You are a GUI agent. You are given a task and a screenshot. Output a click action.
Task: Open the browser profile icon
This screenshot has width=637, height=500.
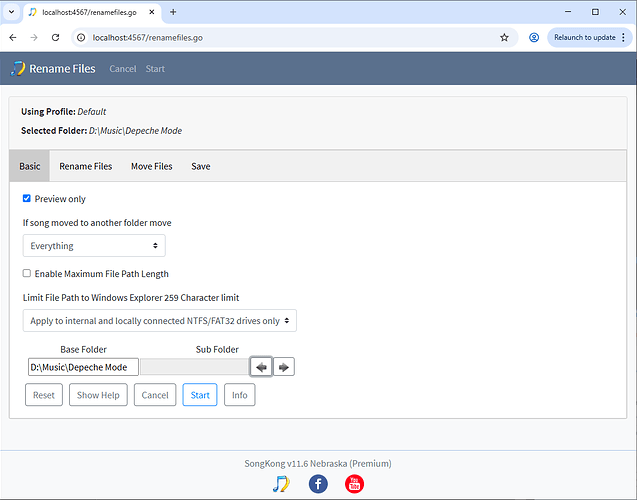(534, 37)
